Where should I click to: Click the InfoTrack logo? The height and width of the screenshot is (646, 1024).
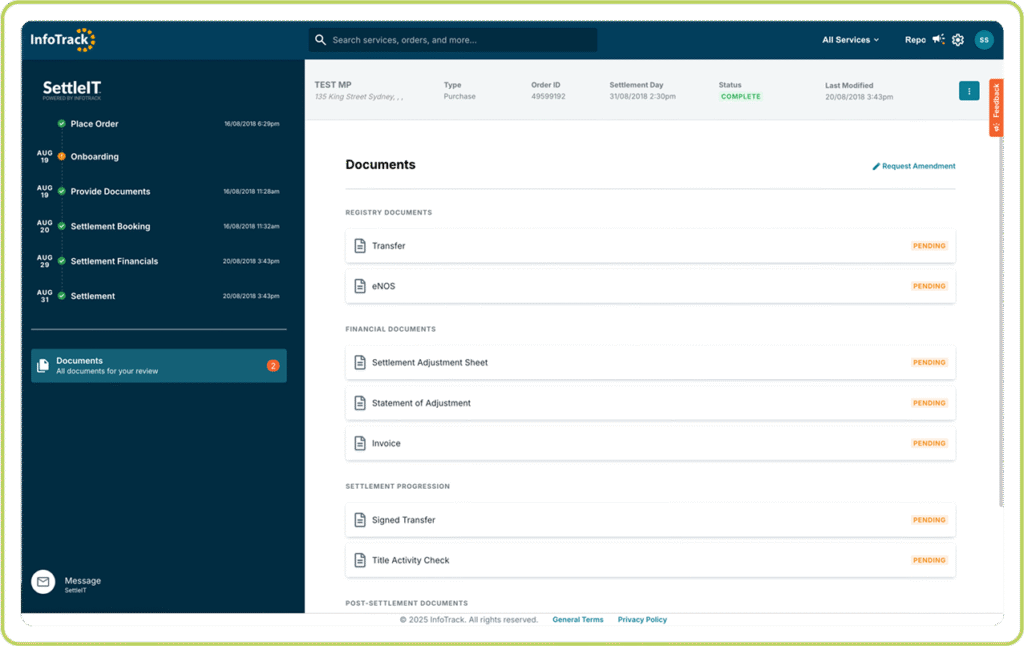pyautogui.click(x=63, y=40)
